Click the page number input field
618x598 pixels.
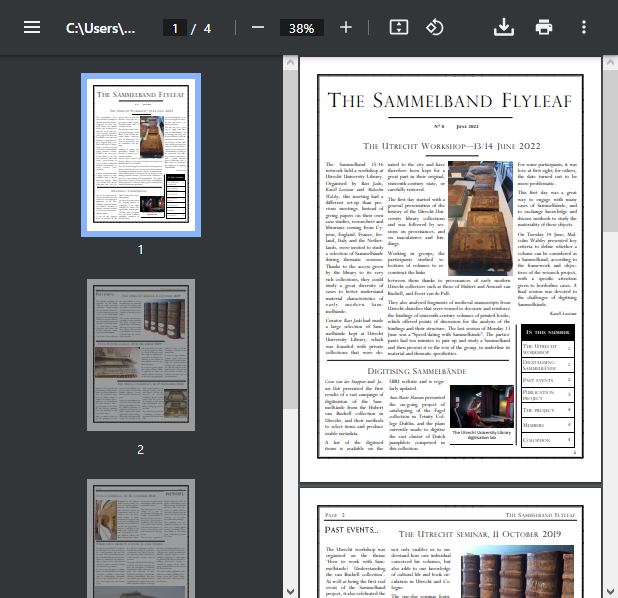[x=175, y=28]
